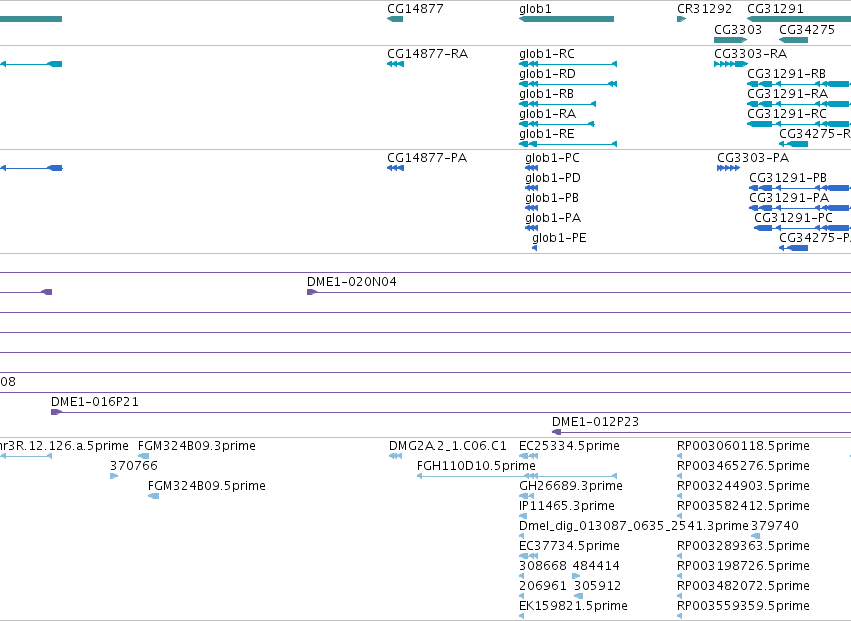Select feature 305912

[x=598, y=587]
